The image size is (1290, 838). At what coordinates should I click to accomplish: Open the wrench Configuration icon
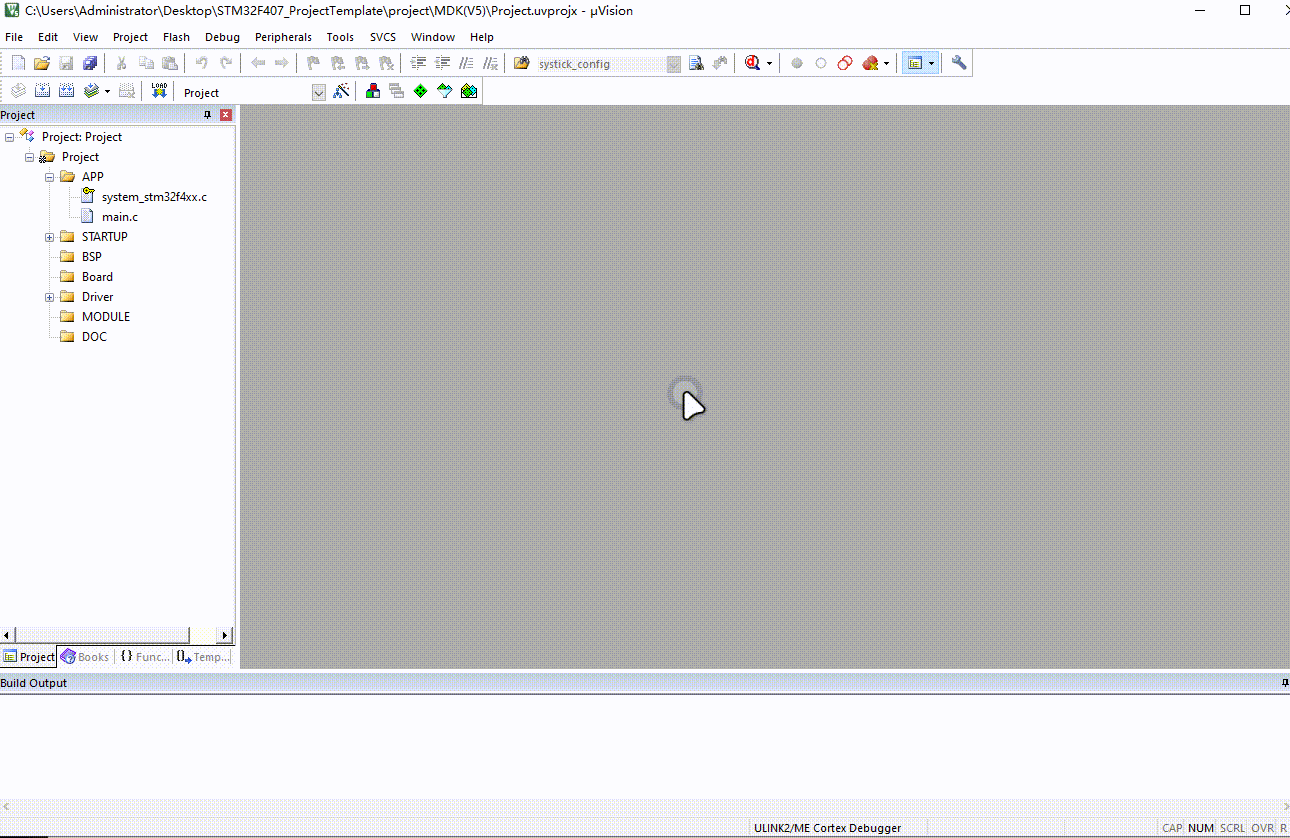(x=959, y=63)
